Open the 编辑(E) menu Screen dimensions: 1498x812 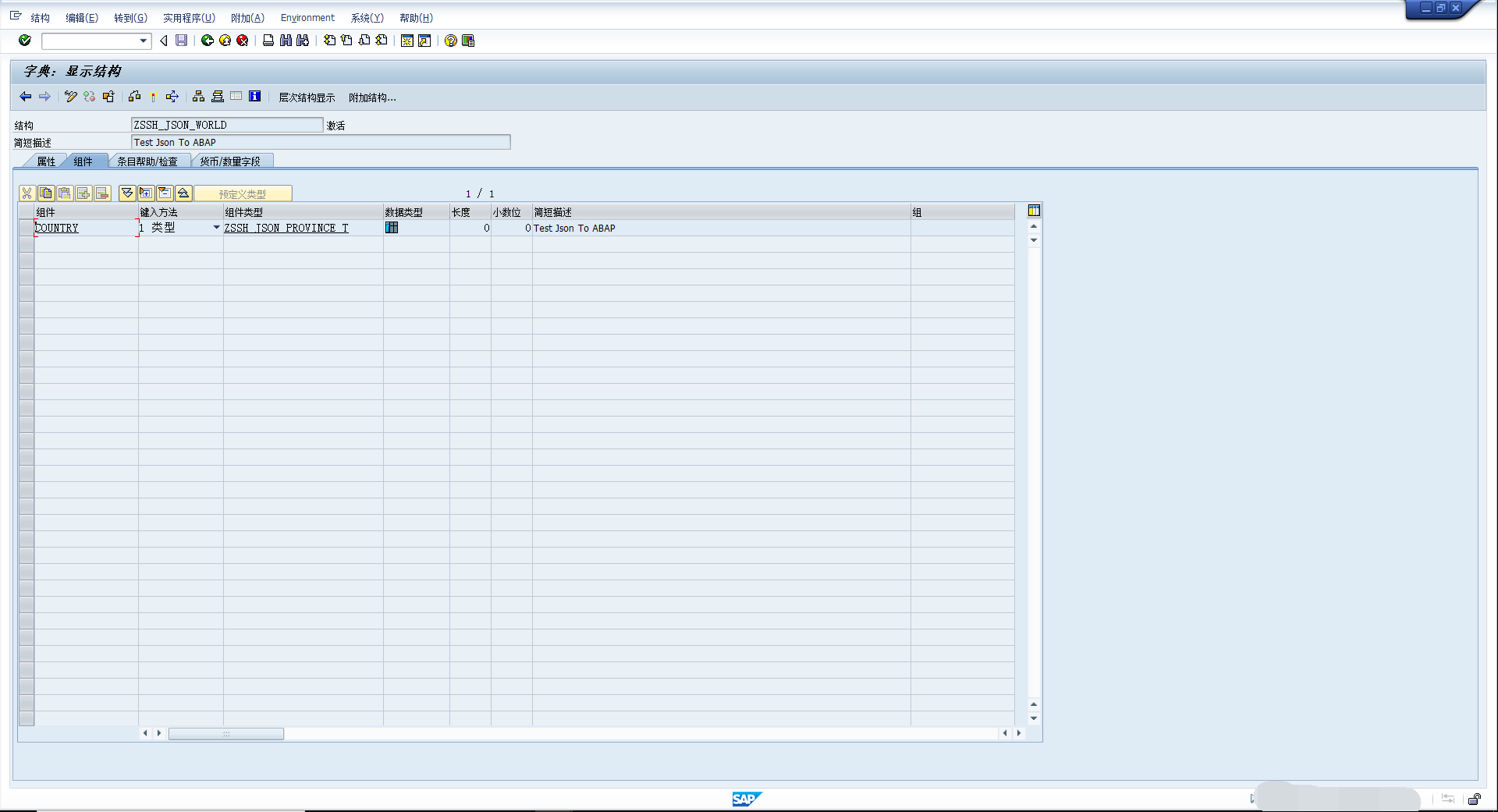click(x=82, y=18)
